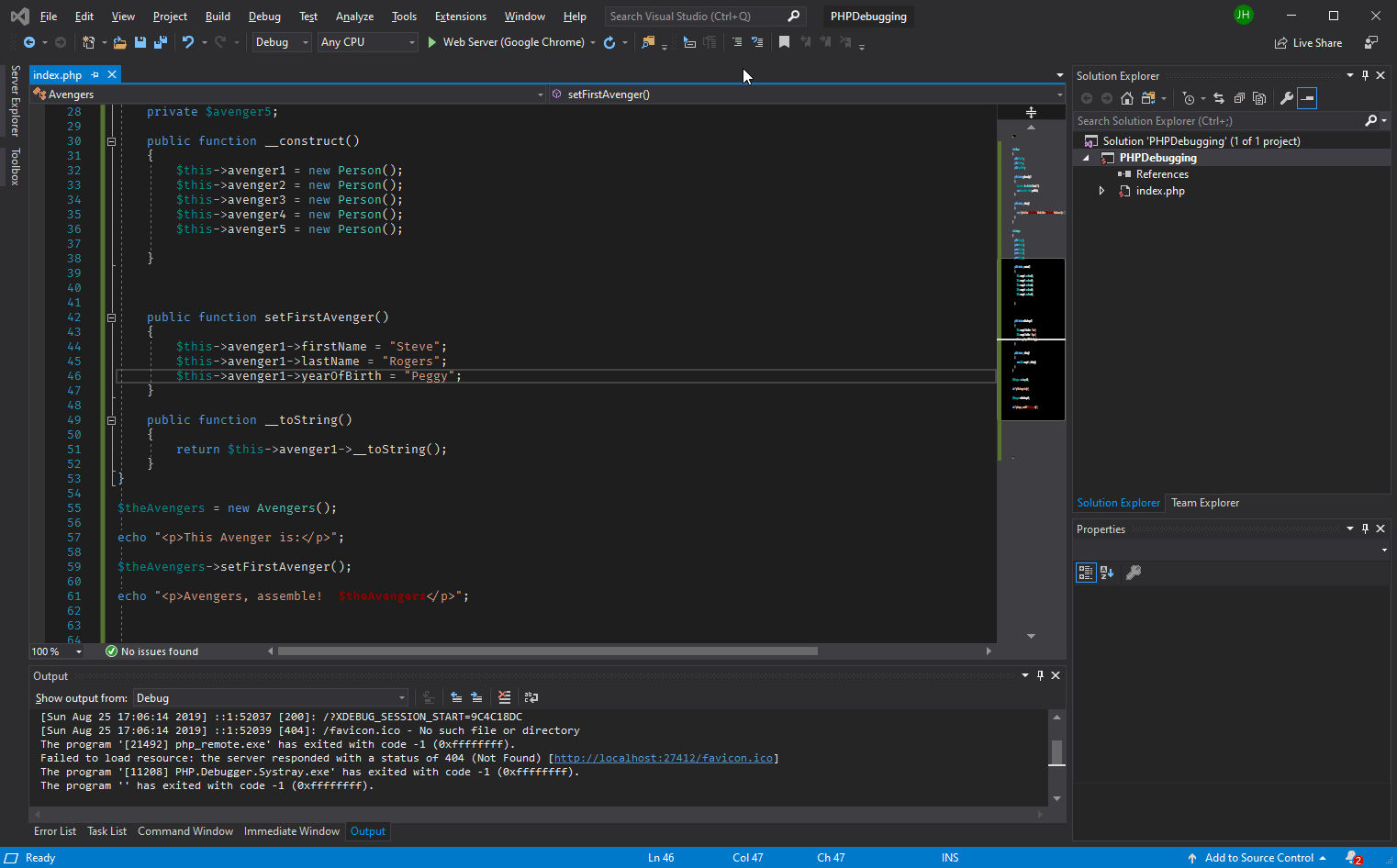Click the Comment out selected lines icon
This screenshot has width=1397, height=868.
(x=737, y=42)
